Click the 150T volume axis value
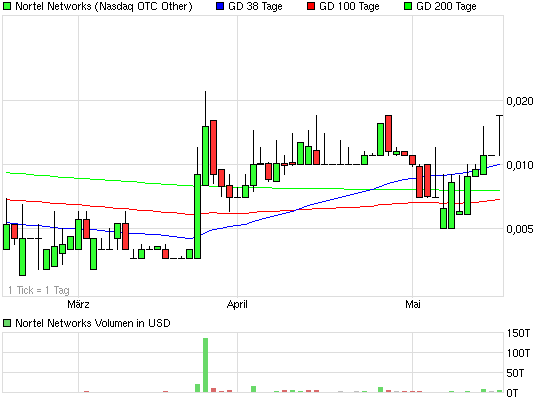Image resolution: width=545 pixels, height=401 pixels. pos(518,333)
